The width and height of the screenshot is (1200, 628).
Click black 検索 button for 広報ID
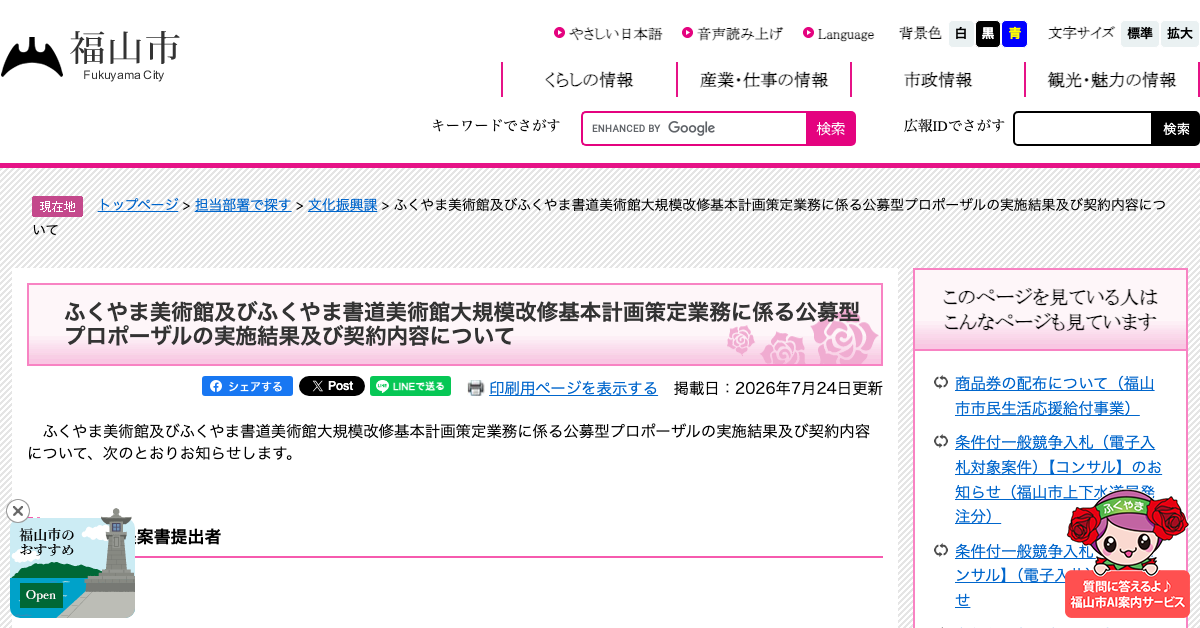point(1176,128)
